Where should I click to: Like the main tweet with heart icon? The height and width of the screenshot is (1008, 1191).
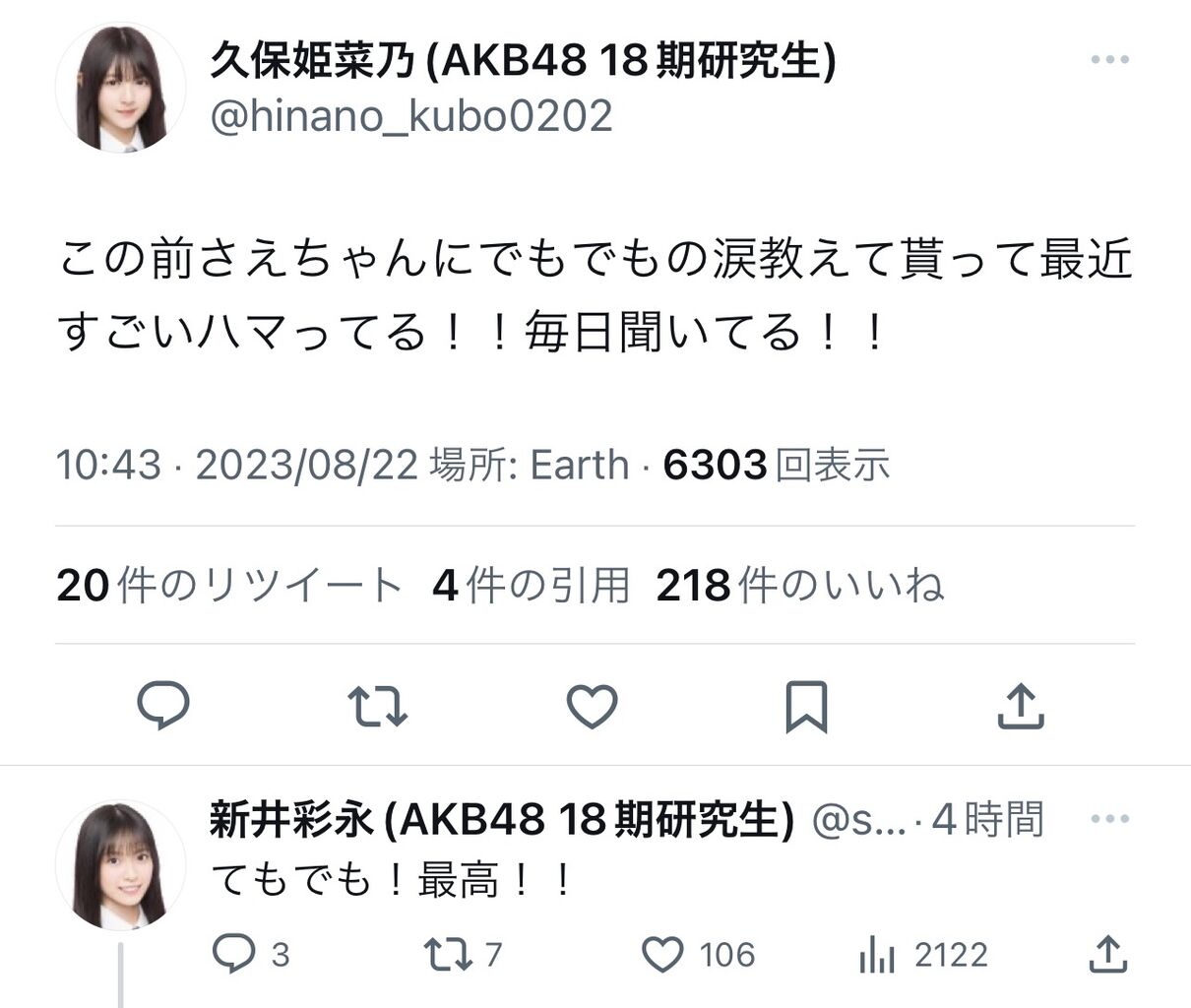tap(593, 707)
